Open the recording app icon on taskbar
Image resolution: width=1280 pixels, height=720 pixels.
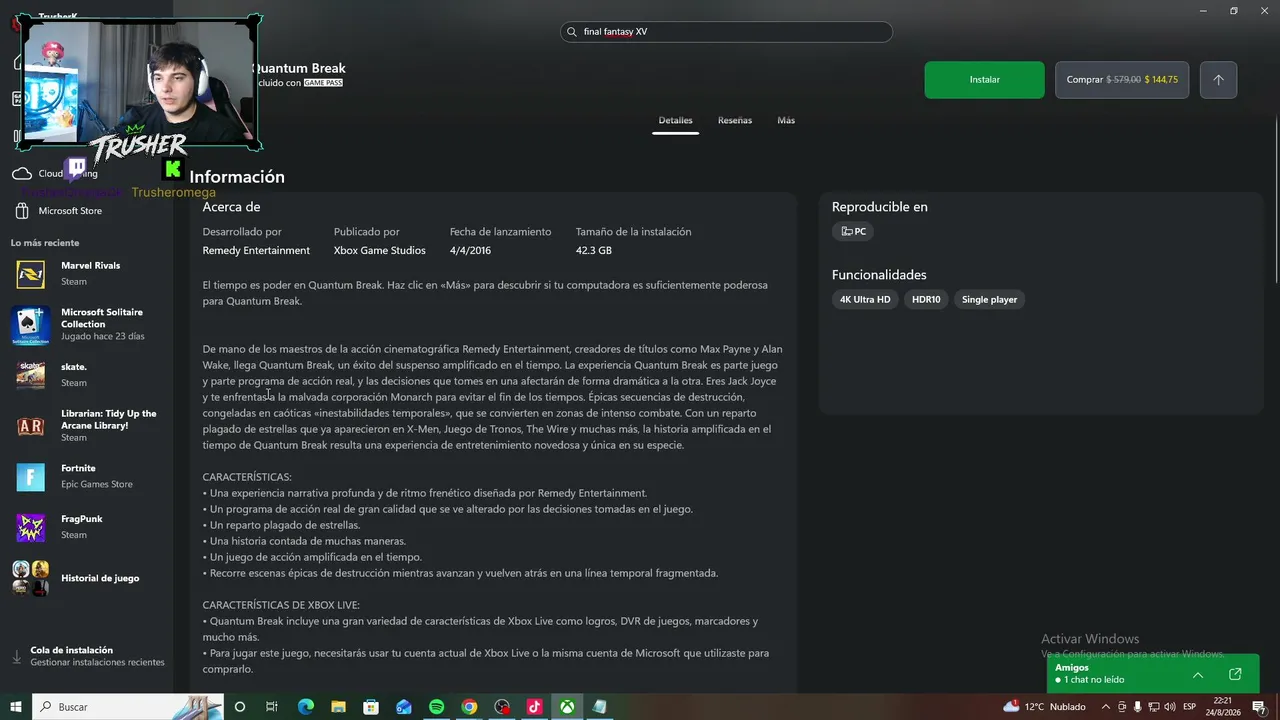click(502, 707)
